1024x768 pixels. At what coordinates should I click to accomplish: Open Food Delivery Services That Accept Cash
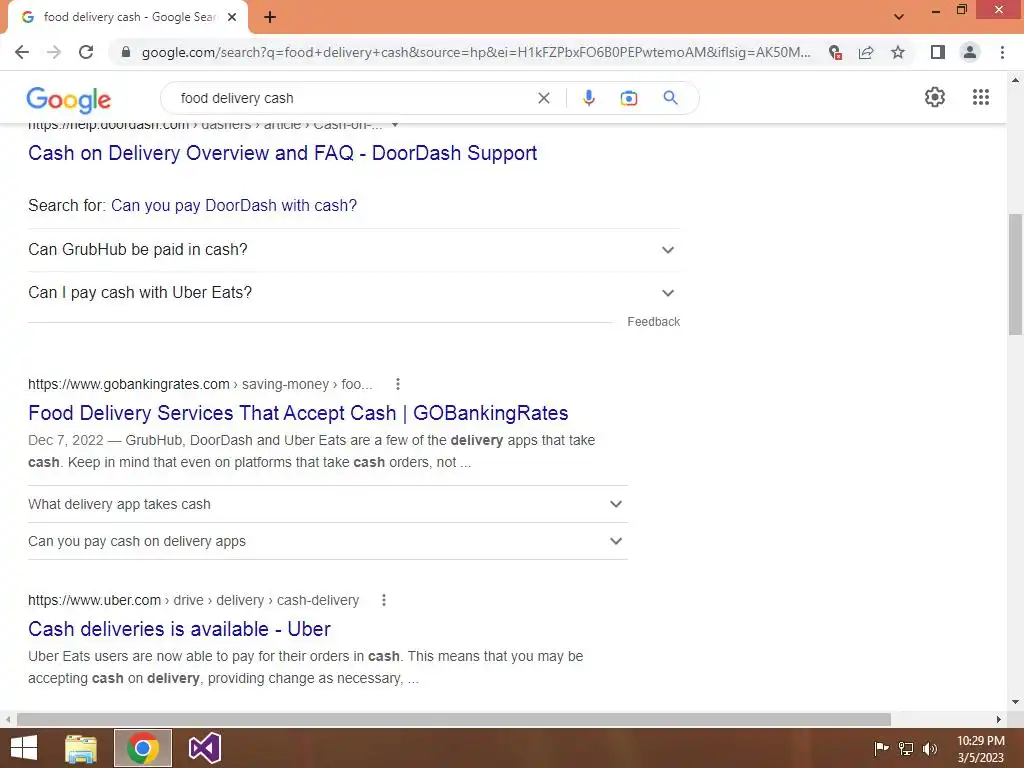[x=298, y=413]
